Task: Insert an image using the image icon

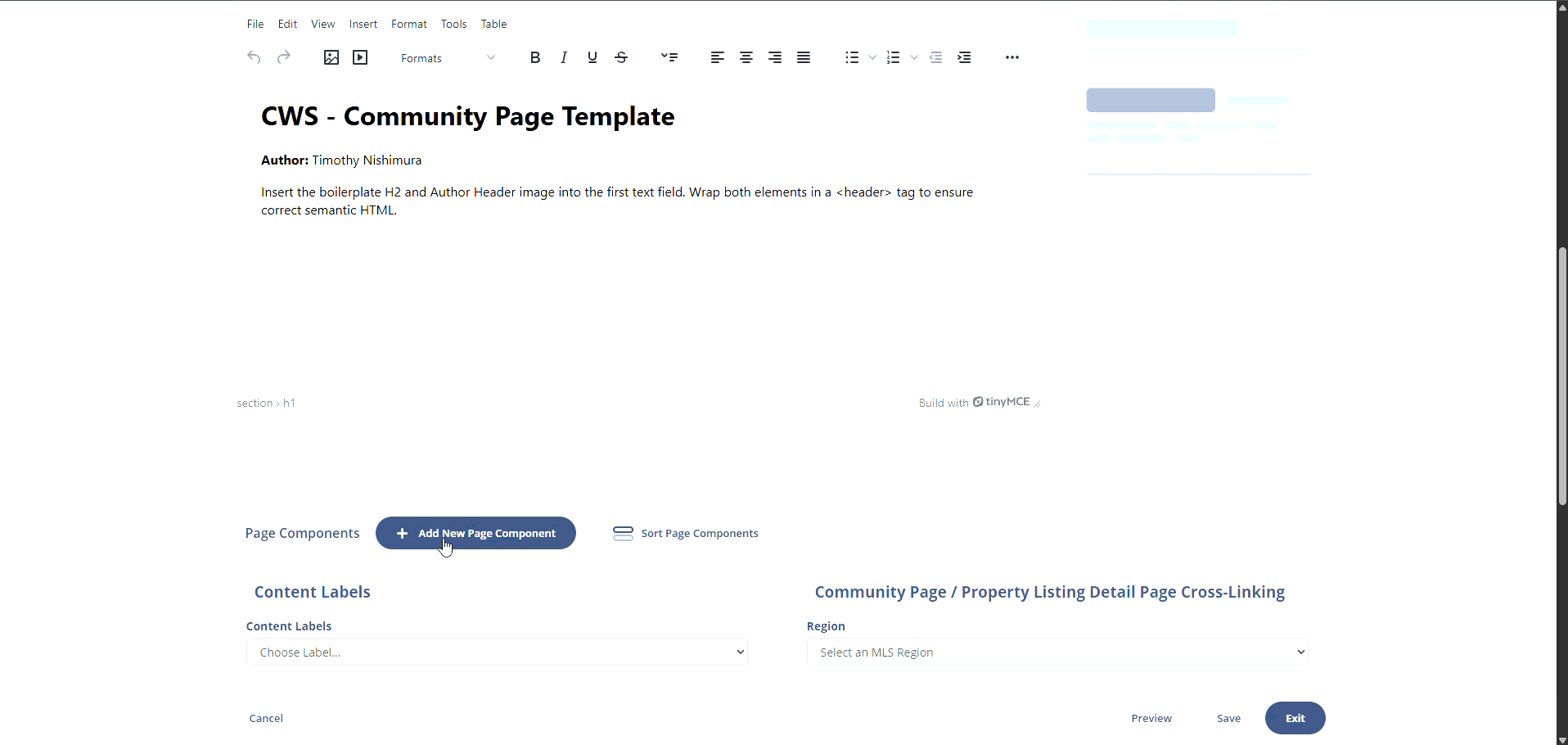Action: point(331,57)
